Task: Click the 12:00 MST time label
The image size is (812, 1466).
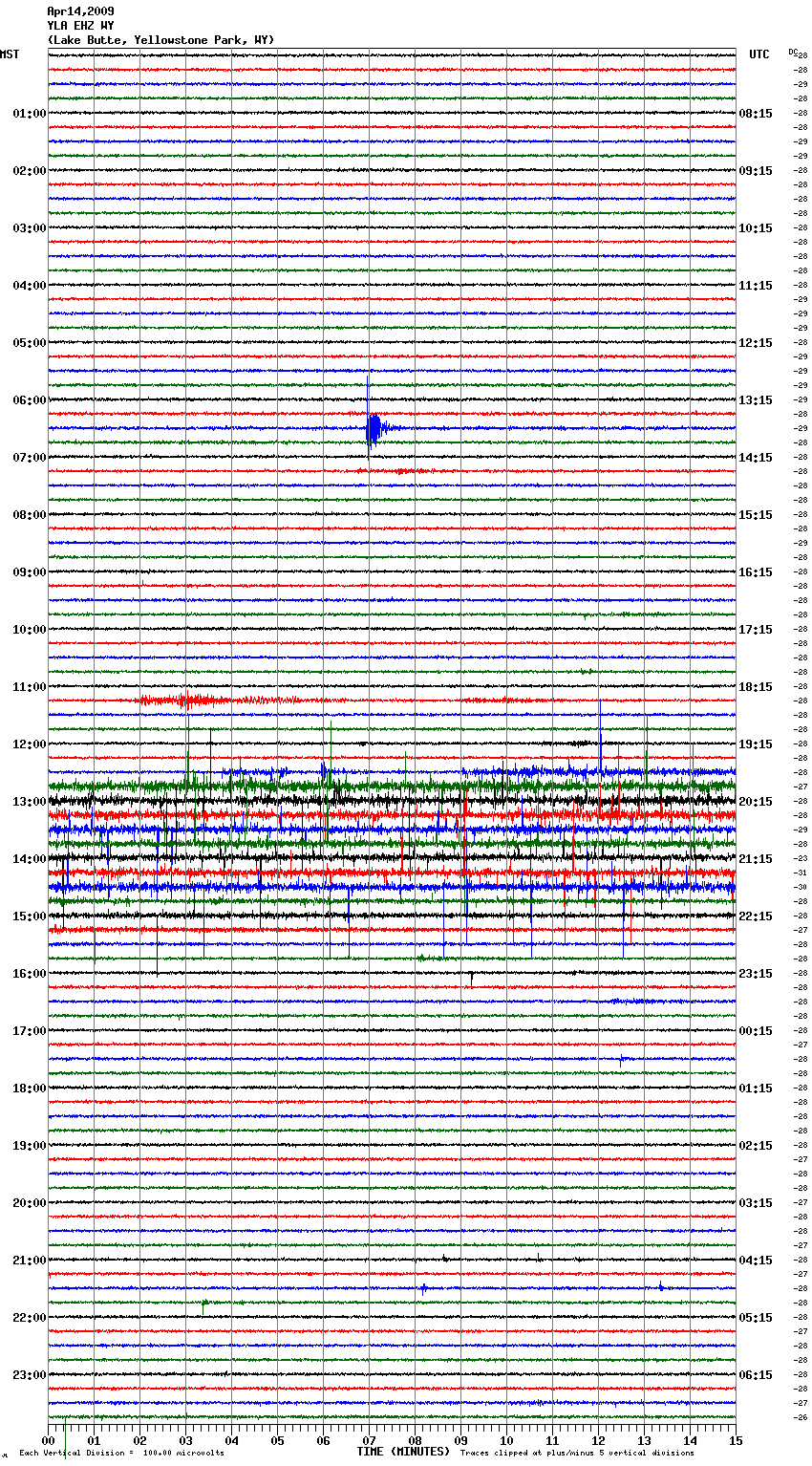Action: 29,744
